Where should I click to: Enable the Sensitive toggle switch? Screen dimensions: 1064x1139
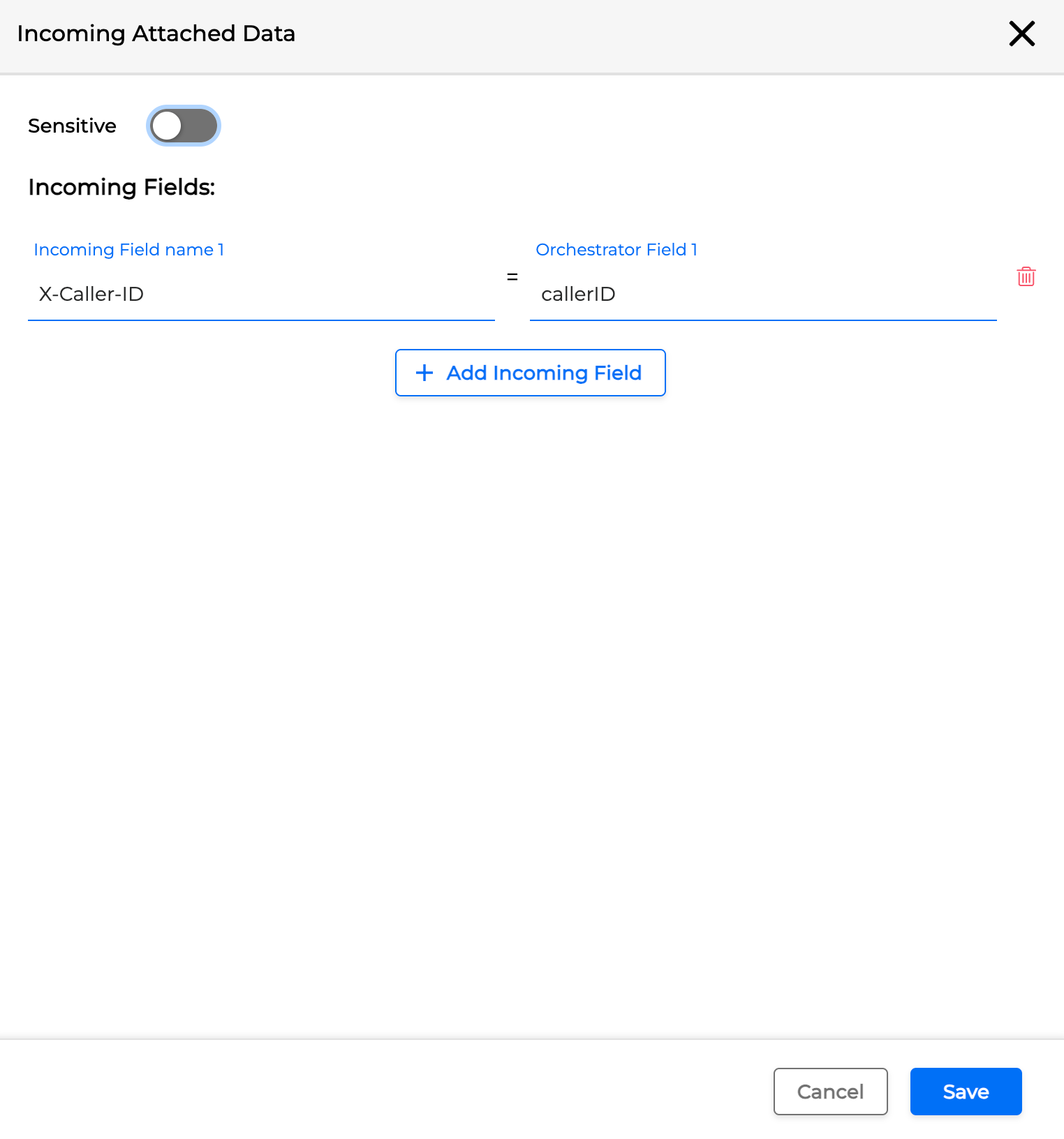[184, 126]
